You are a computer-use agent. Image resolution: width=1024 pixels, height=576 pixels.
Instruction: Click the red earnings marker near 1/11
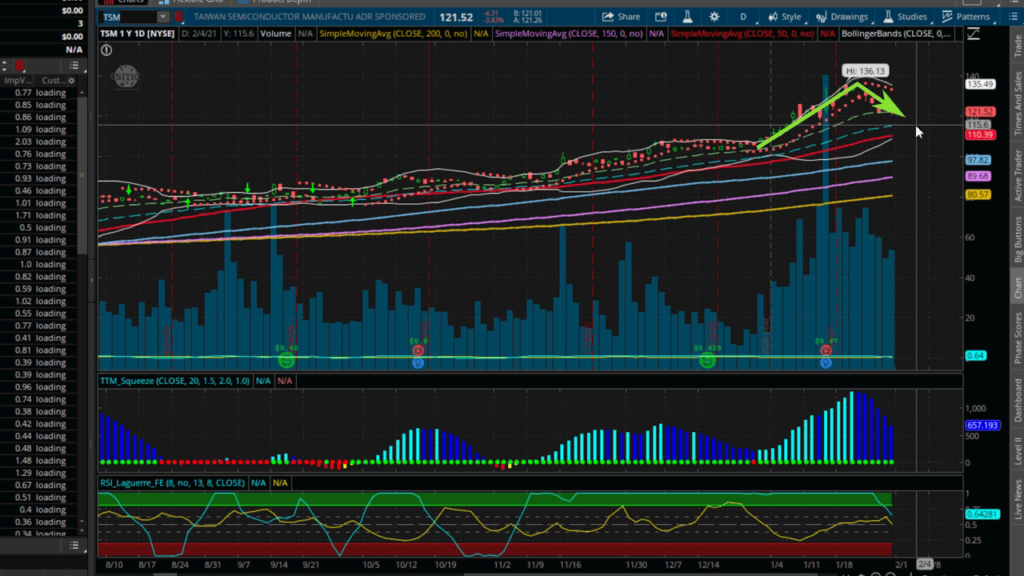click(x=826, y=351)
